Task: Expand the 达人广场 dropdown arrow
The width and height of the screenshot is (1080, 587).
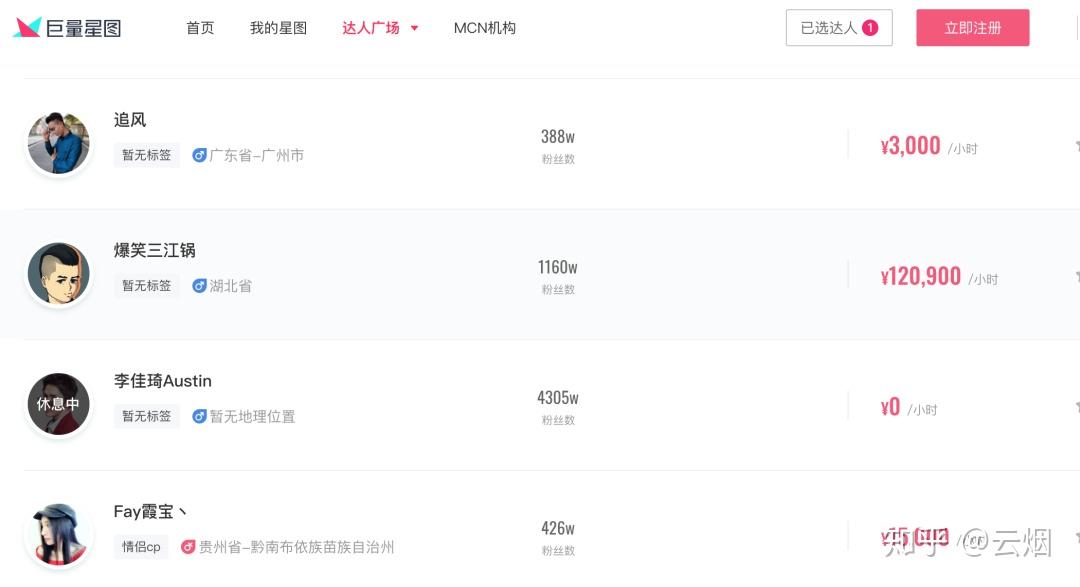Action: coord(415,29)
